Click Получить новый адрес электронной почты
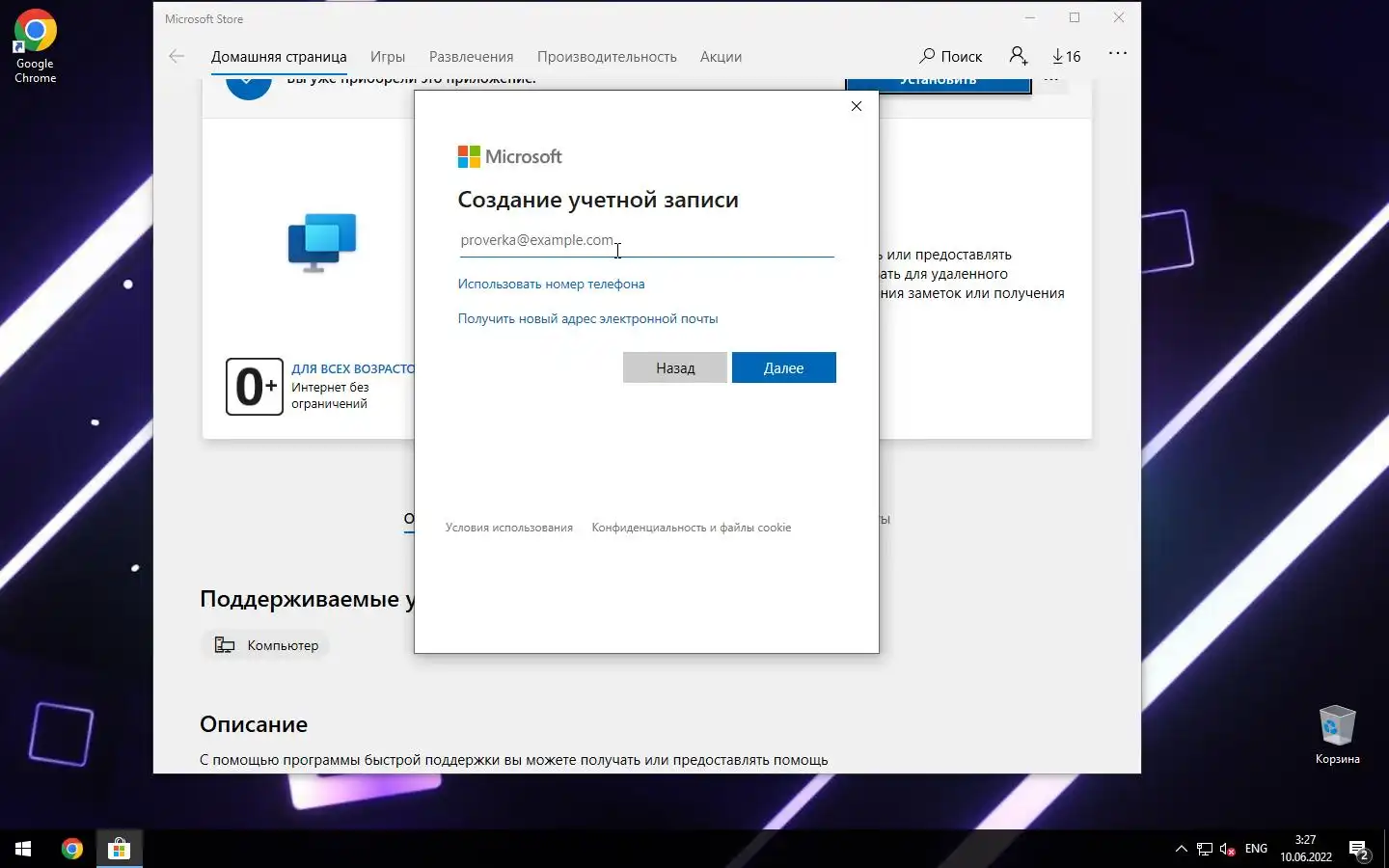Viewport: 1389px width, 868px height. [587, 318]
